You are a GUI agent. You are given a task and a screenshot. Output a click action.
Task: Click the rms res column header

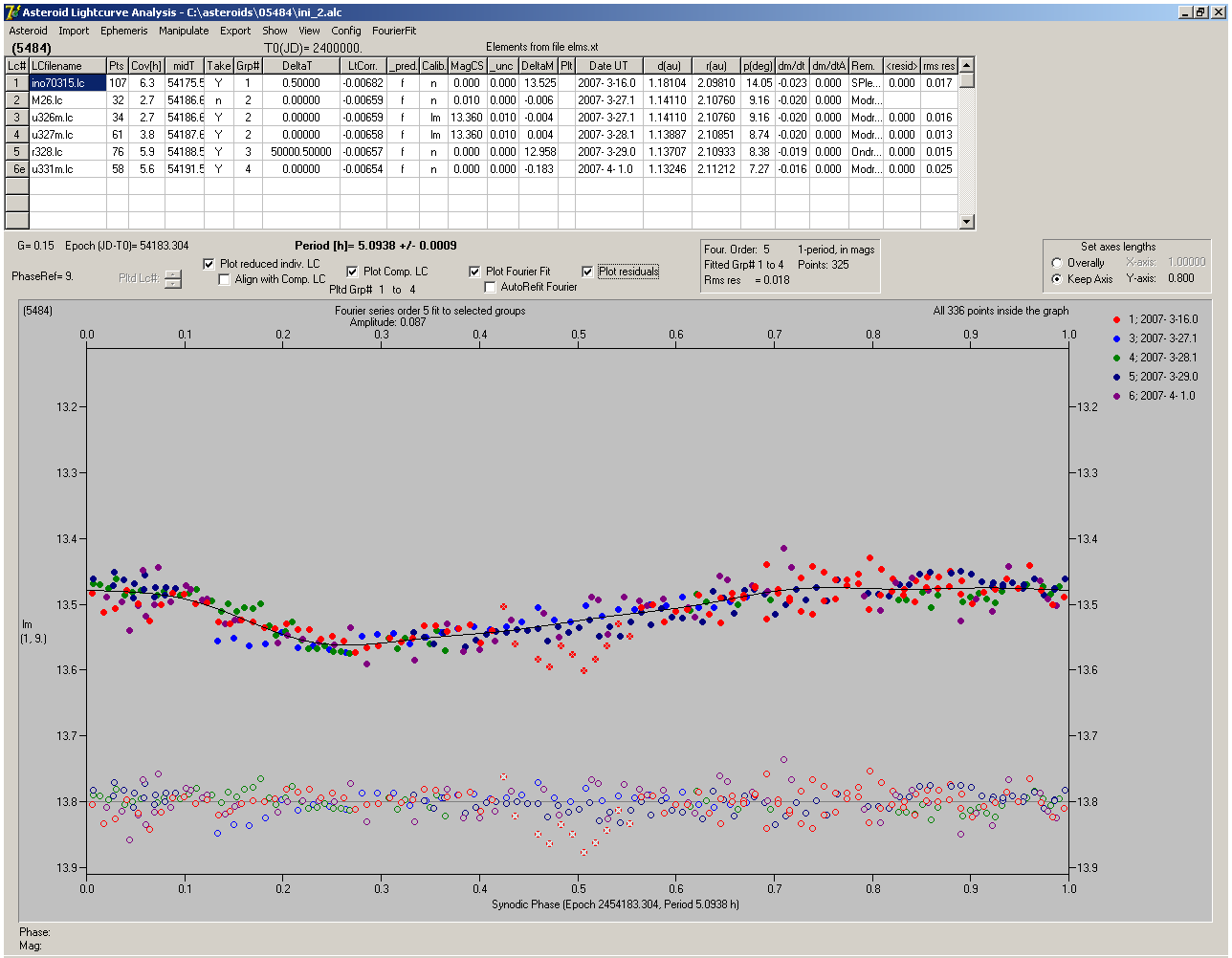[x=938, y=66]
